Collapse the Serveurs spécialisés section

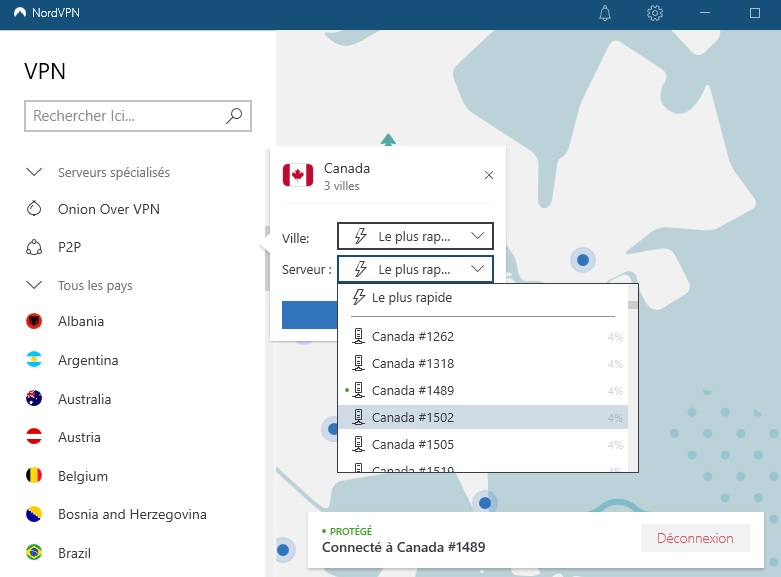[34, 172]
